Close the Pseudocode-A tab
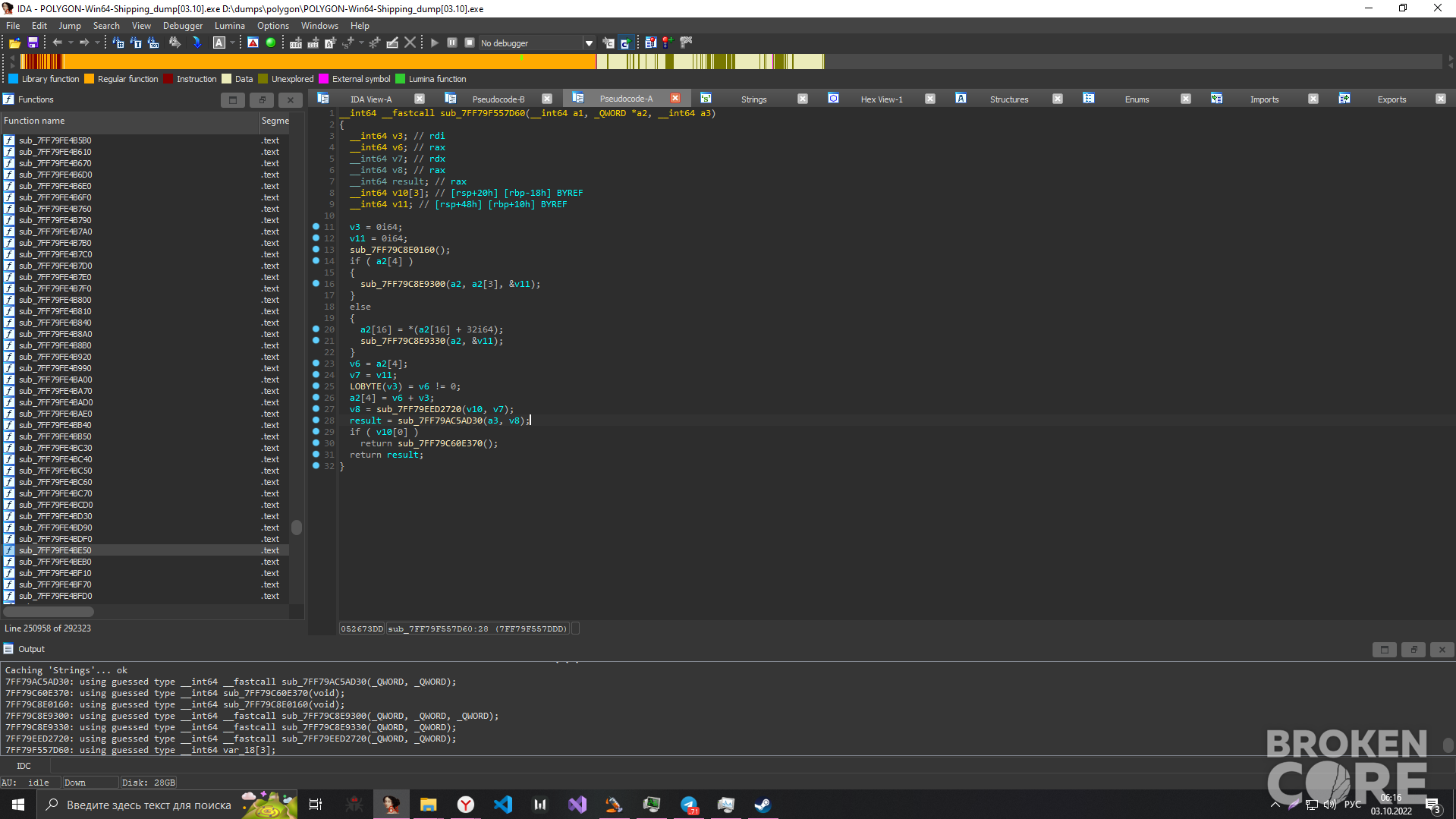 click(675, 99)
